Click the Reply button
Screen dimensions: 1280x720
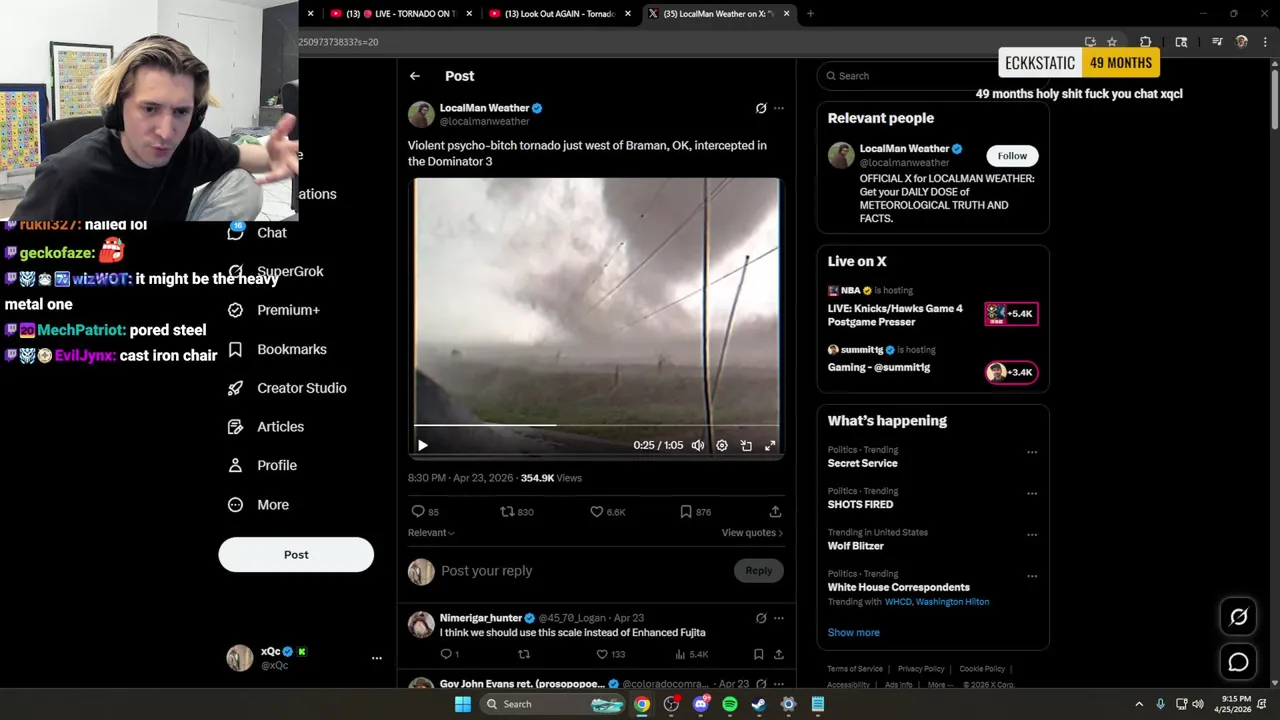click(x=759, y=571)
